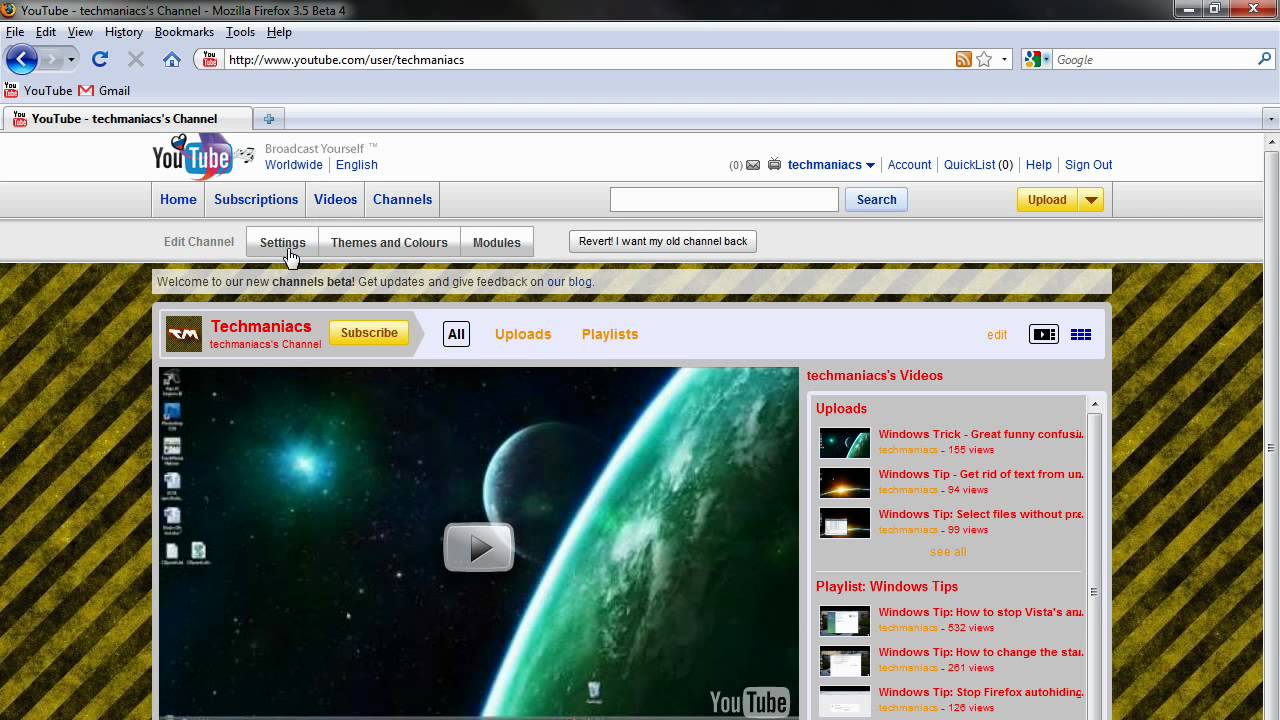Go to the Firefox Home page icon
This screenshot has height=720, width=1280.
tap(172, 59)
